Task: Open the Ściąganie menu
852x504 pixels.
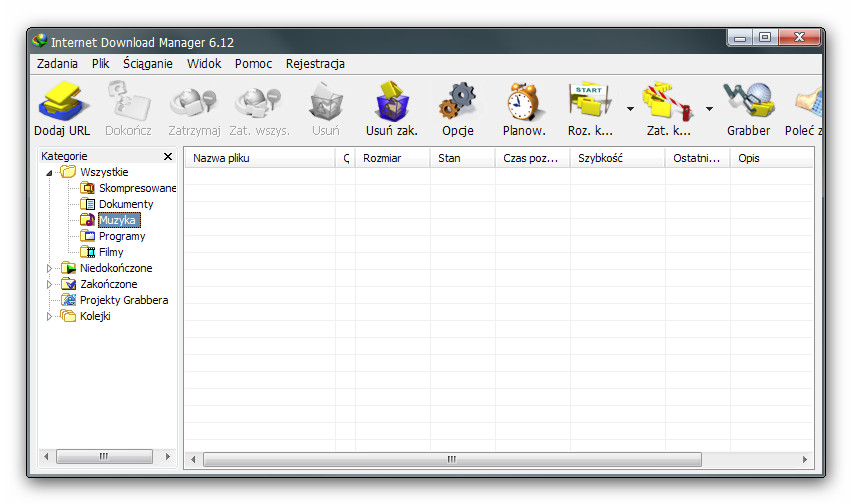Action: coord(148,63)
